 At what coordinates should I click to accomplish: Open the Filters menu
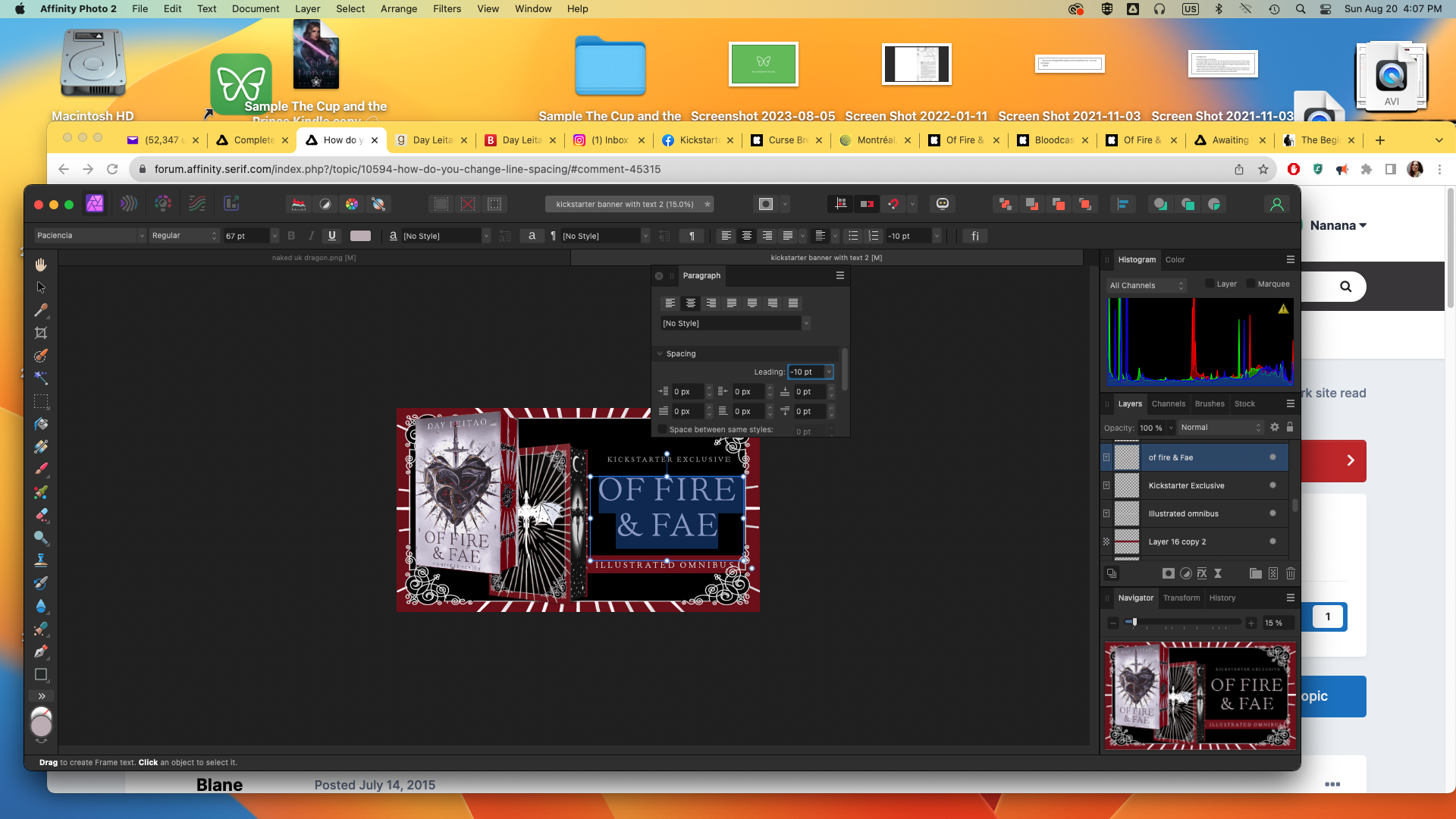point(447,9)
